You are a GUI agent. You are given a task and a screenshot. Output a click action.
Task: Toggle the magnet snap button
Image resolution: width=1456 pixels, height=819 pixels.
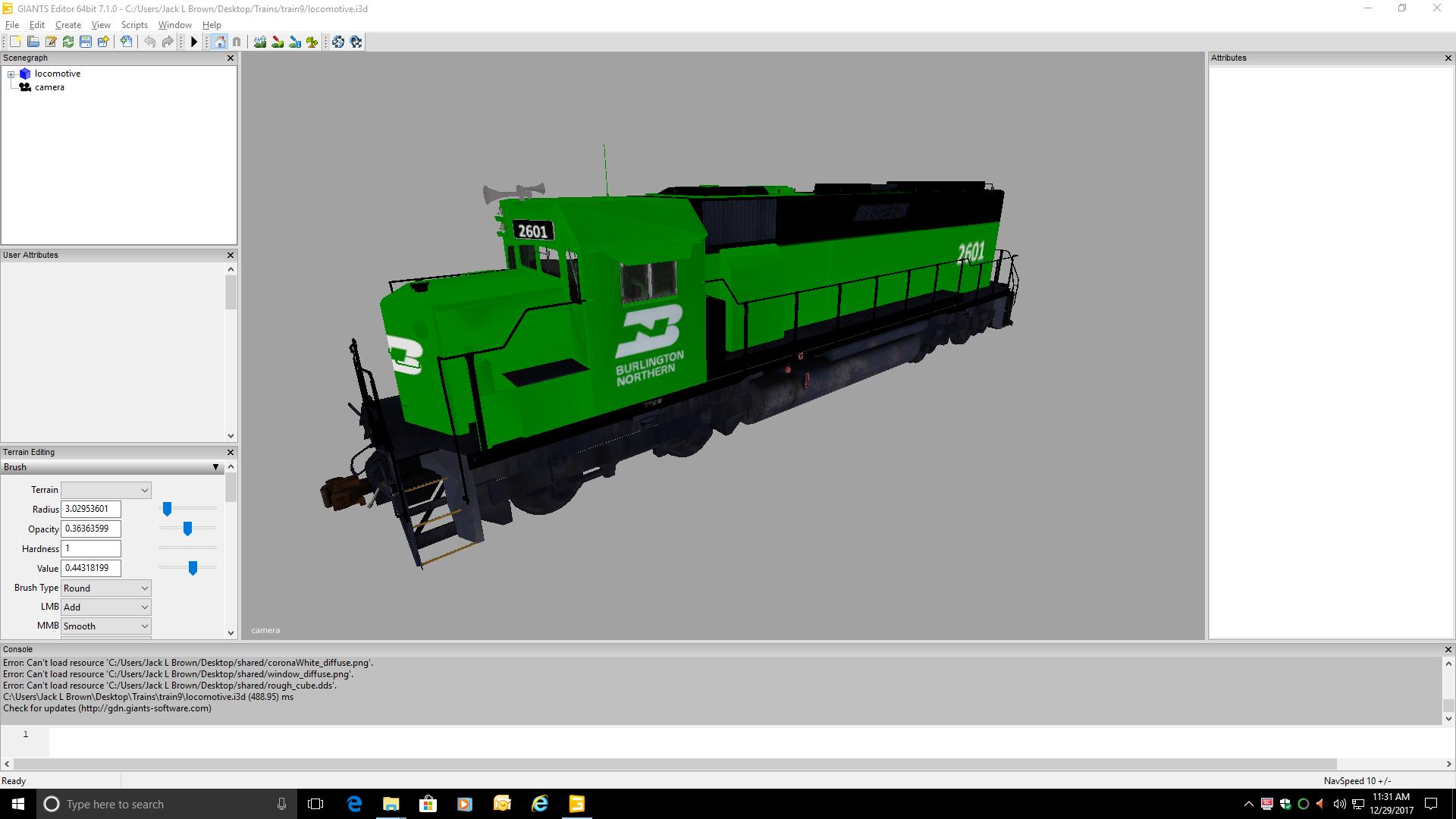click(237, 42)
